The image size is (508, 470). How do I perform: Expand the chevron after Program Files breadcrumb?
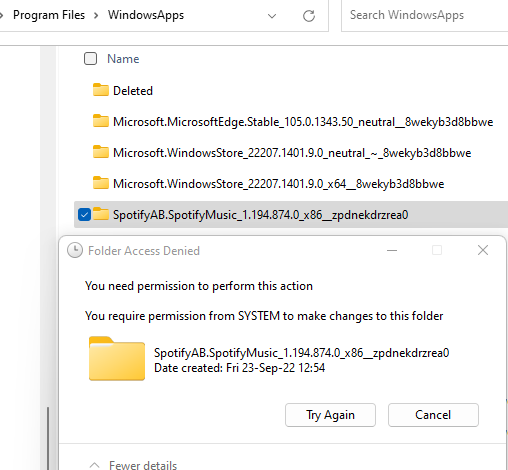[x=96, y=15]
